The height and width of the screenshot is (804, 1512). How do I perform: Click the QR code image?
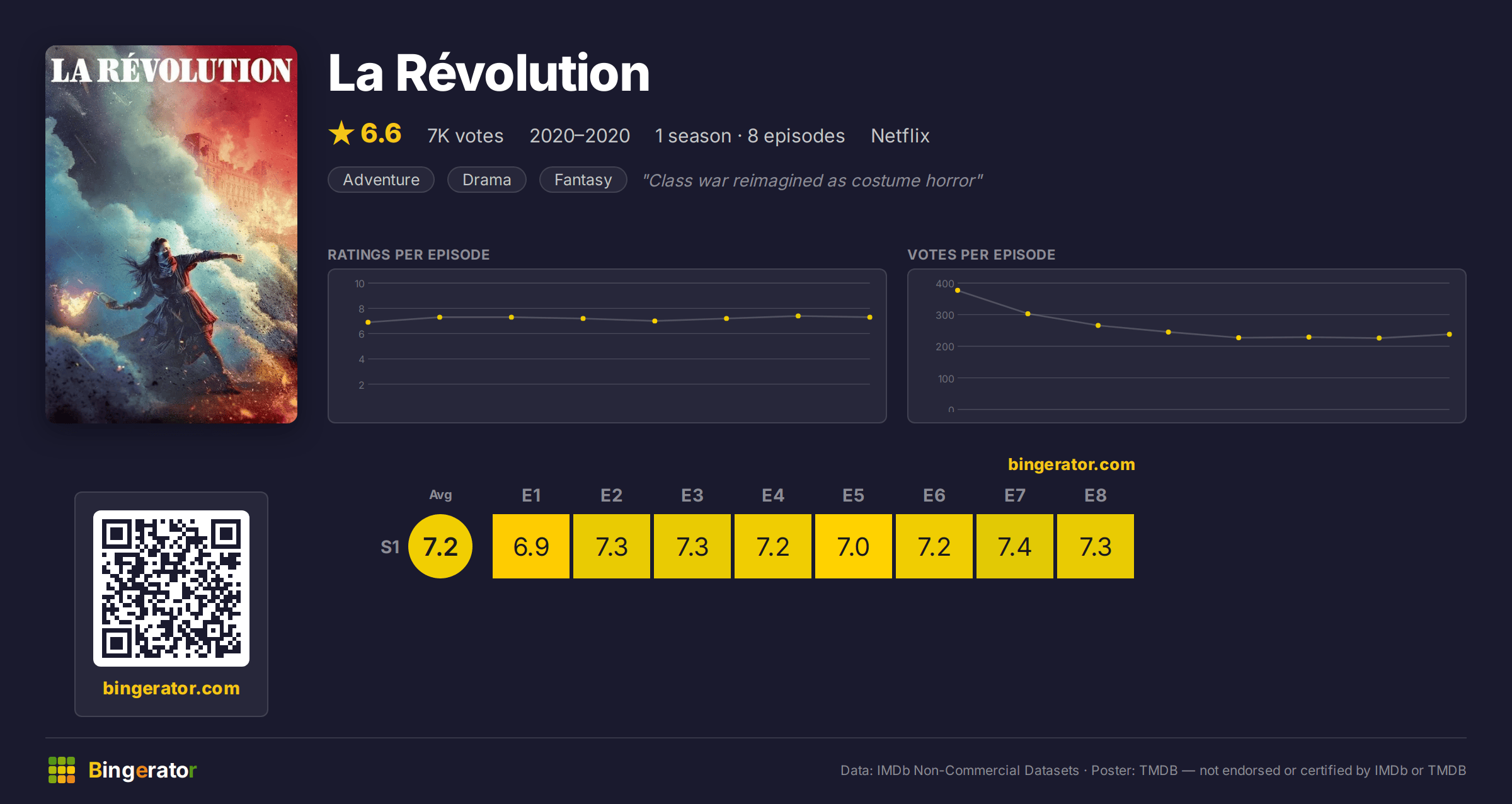(171, 588)
